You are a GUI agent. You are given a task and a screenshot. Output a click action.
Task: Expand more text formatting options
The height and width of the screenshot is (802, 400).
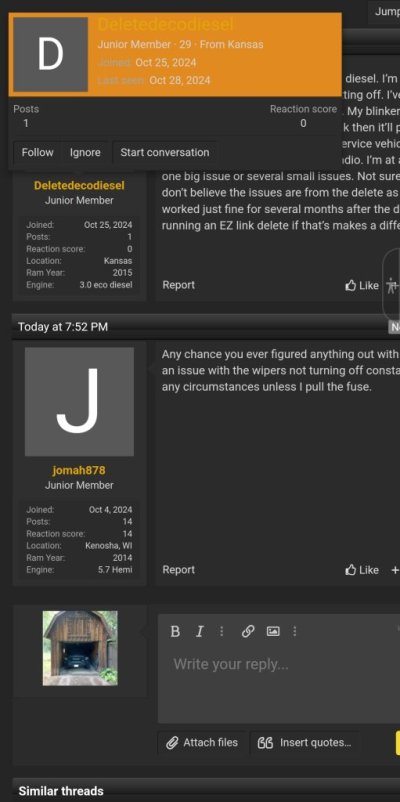pyautogui.click(x=221, y=632)
